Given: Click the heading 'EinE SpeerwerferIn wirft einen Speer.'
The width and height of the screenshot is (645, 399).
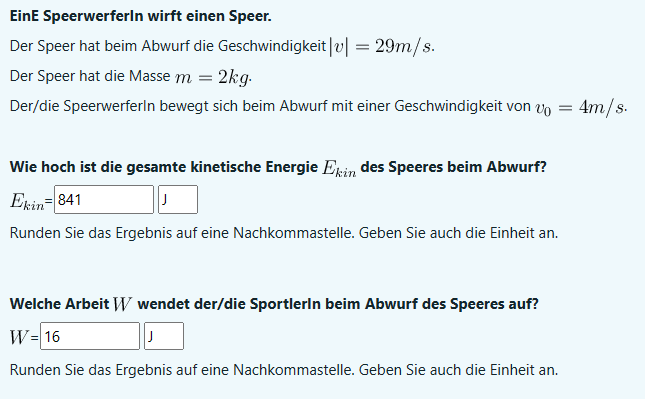Looking at the screenshot, I should (140, 16).
